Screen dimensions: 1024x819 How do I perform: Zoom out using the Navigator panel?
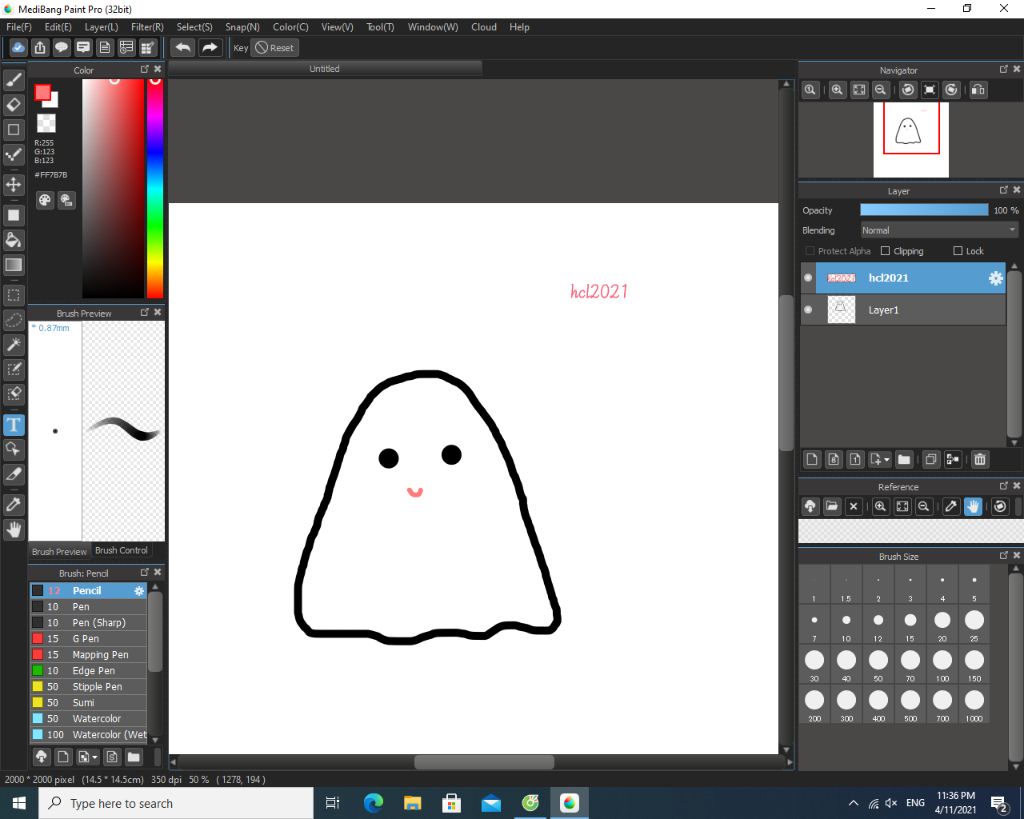[x=880, y=90]
